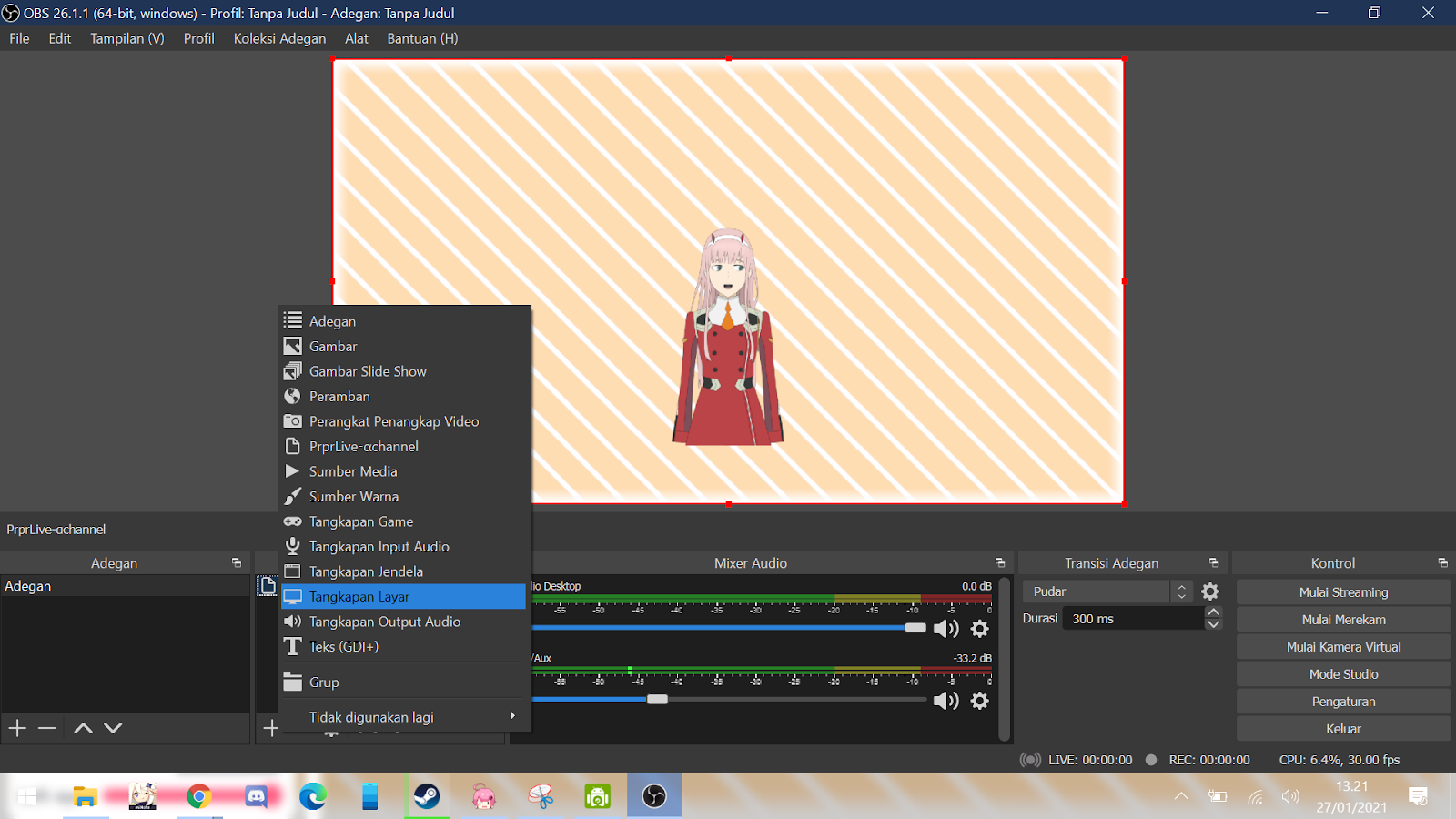This screenshot has height=819, width=1456.
Task: Open the File menu
Action: tap(19, 38)
